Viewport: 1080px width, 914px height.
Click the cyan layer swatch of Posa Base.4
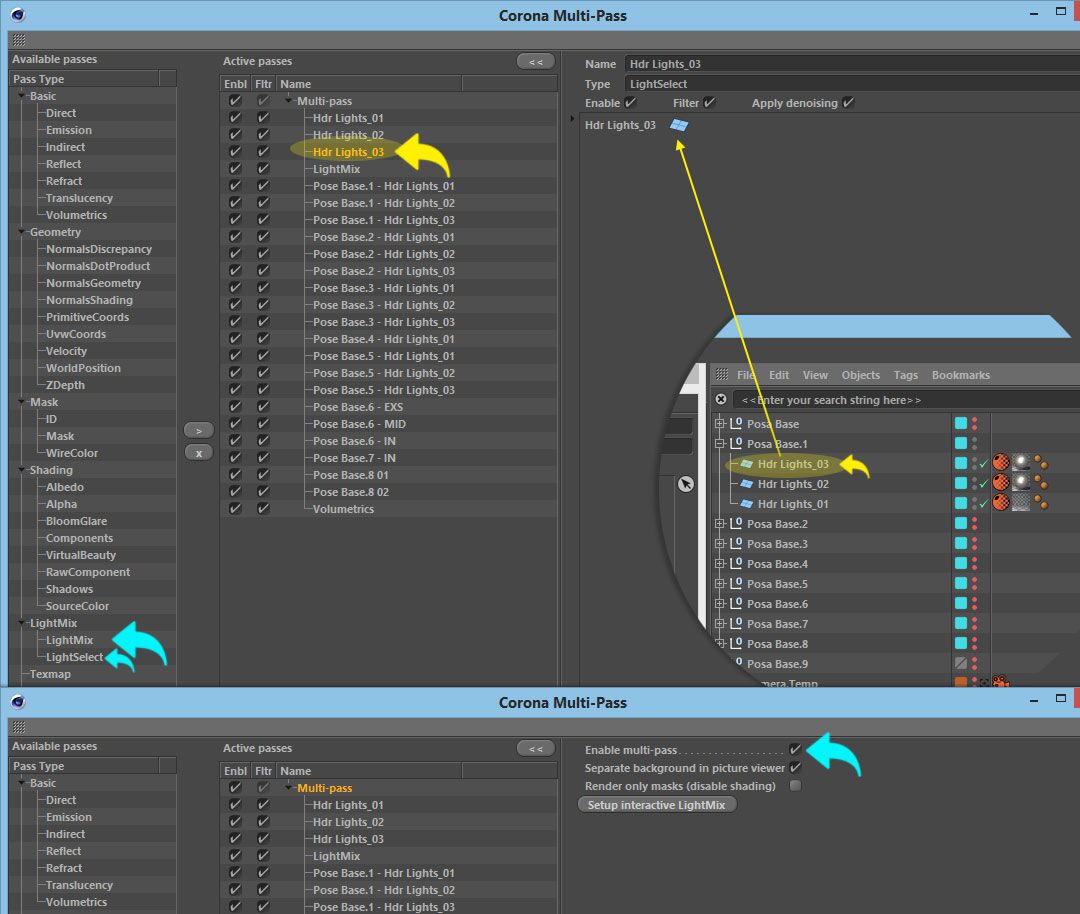point(961,563)
